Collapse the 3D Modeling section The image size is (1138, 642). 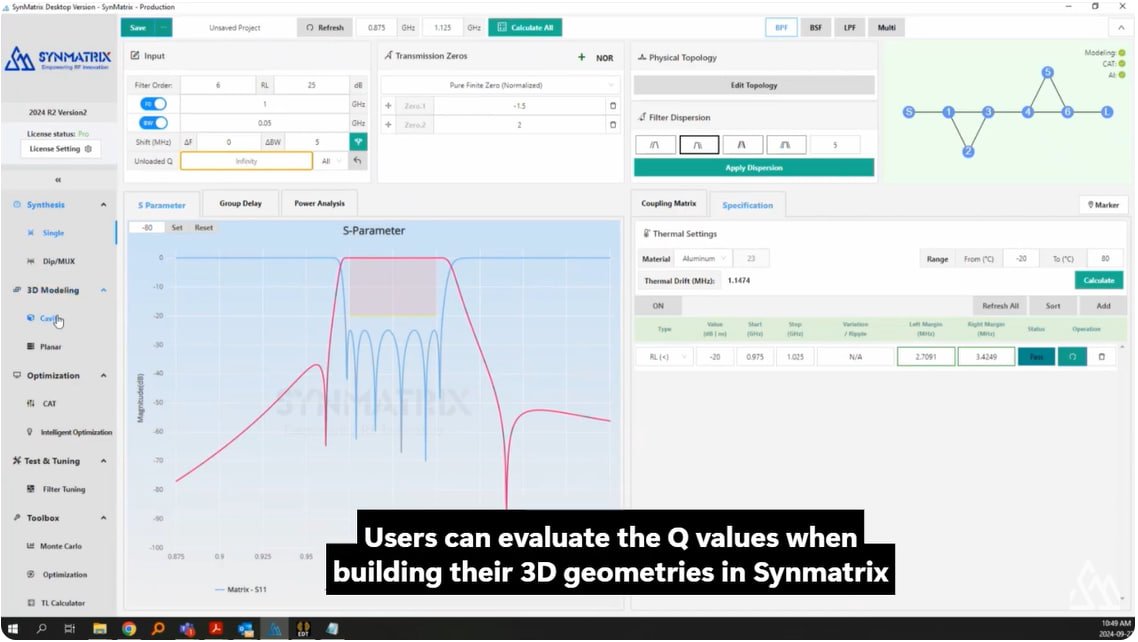click(x=103, y=290)
